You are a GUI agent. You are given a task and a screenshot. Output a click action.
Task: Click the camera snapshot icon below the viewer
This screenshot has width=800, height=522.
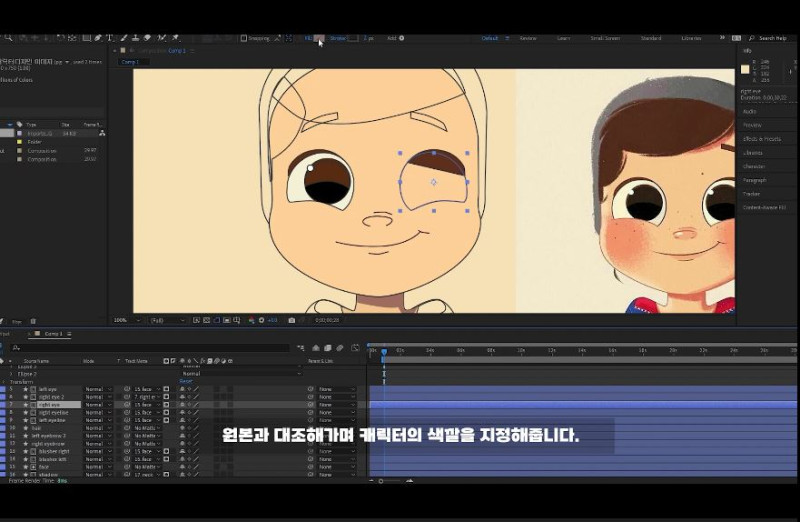pos(292,320)
